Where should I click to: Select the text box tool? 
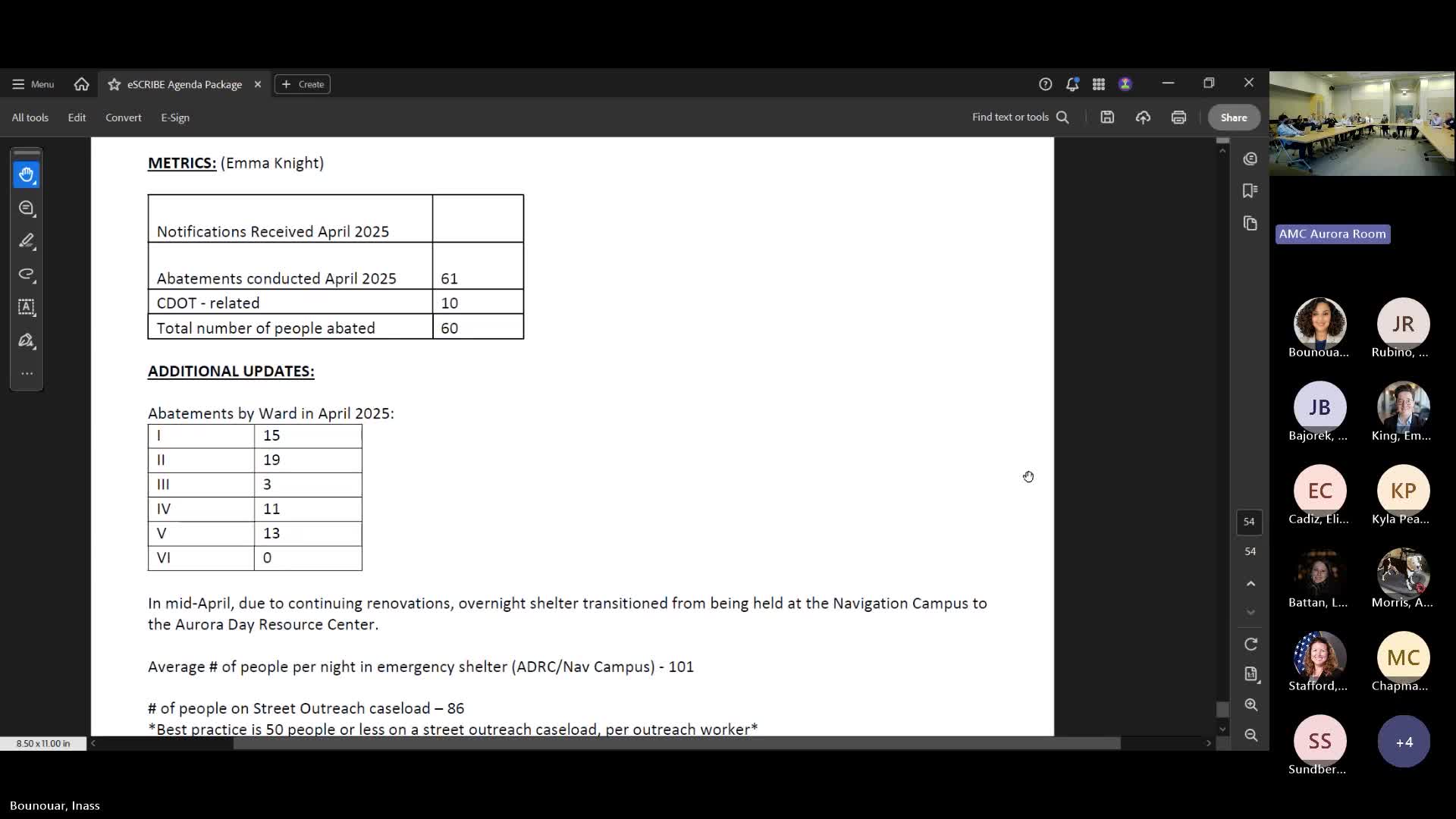(x=27, y=307)
